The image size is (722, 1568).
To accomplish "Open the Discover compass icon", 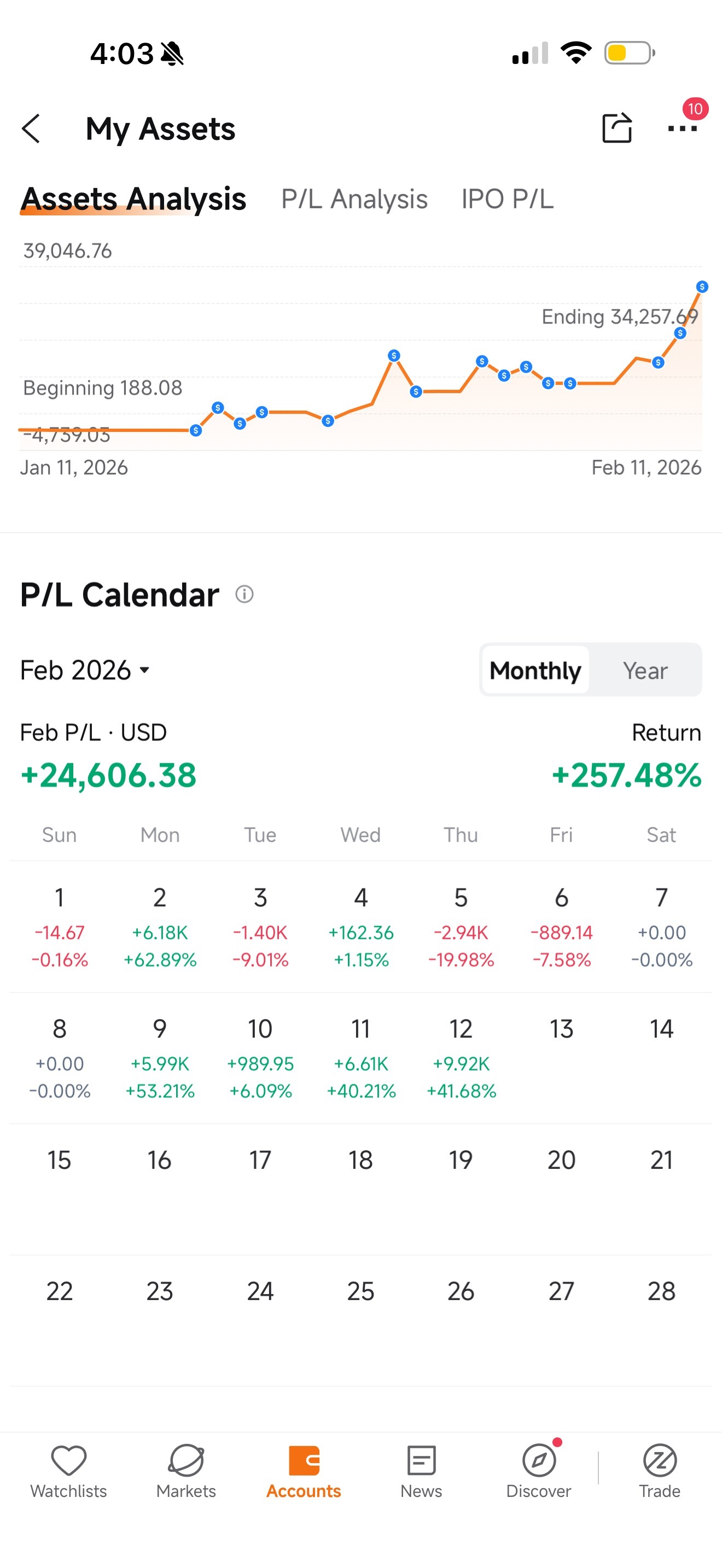I will point(539,1460).
